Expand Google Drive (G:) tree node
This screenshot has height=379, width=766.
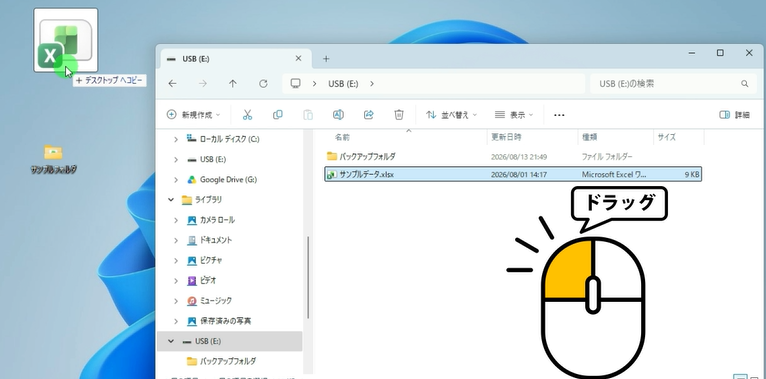pos(176,180)
